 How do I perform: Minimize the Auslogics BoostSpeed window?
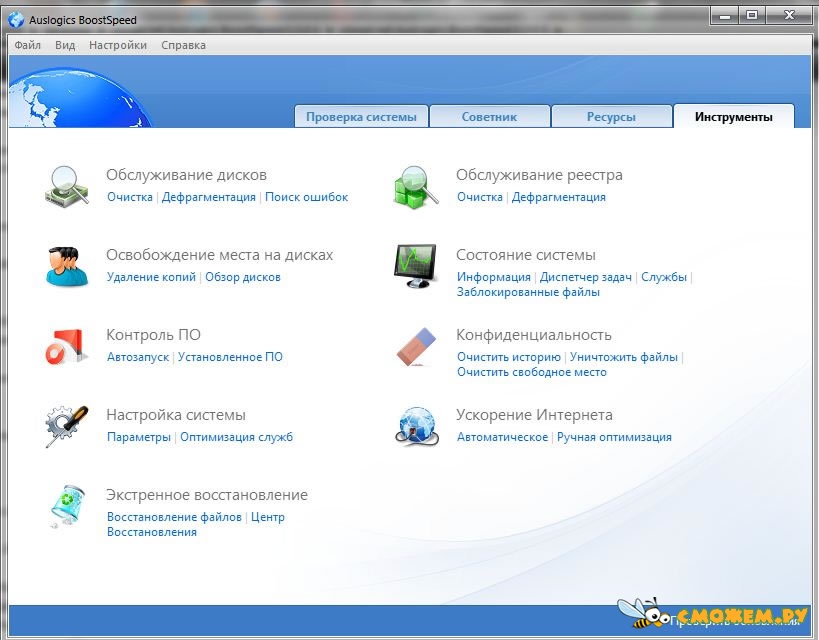(x=724, y=16)
